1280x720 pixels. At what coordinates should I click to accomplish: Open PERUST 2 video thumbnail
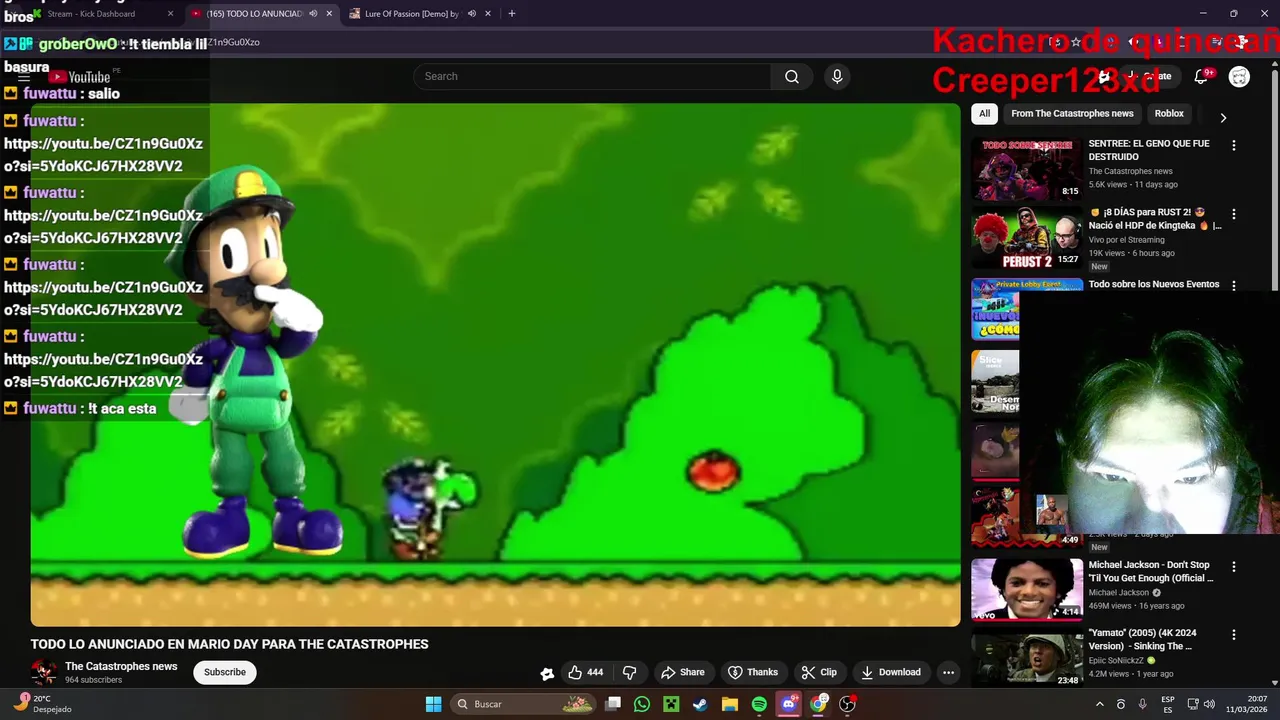[x=1027, y=238]
